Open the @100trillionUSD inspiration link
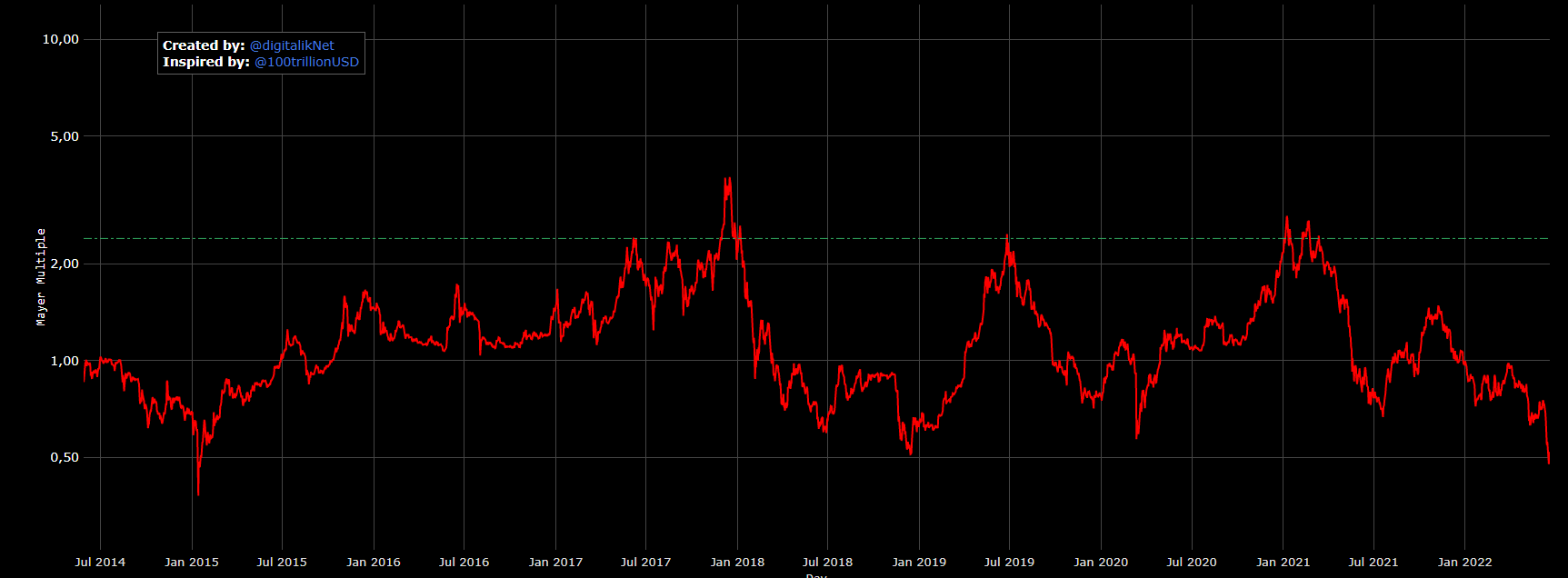Image resolution: width=1568 pixels, height=578 pixels. click(306, 62)
